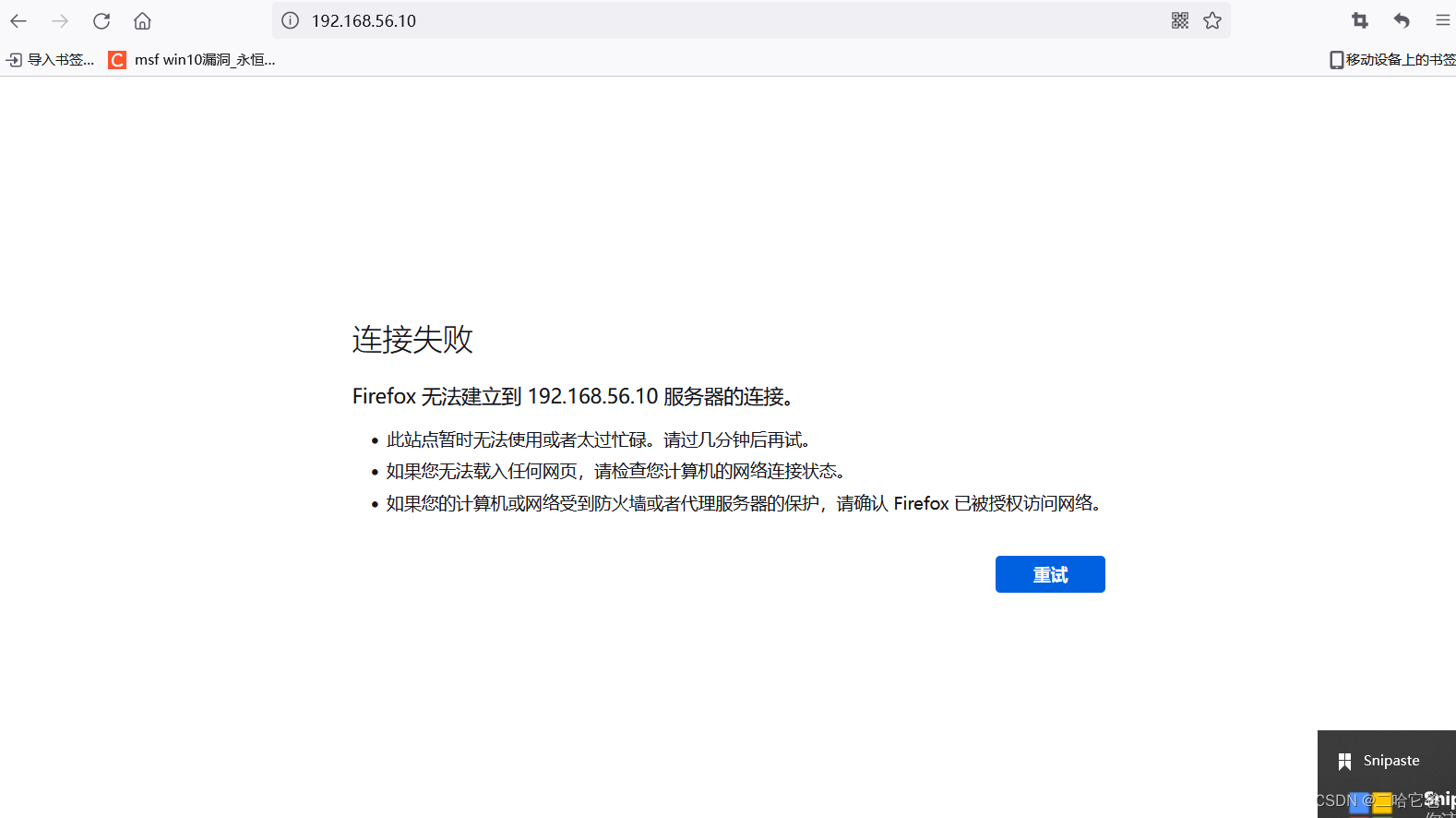Click the Firefox 无法建立到 192.168.56.10 message
Viewport: 1456px width, 818px height.
click(573, 397)
